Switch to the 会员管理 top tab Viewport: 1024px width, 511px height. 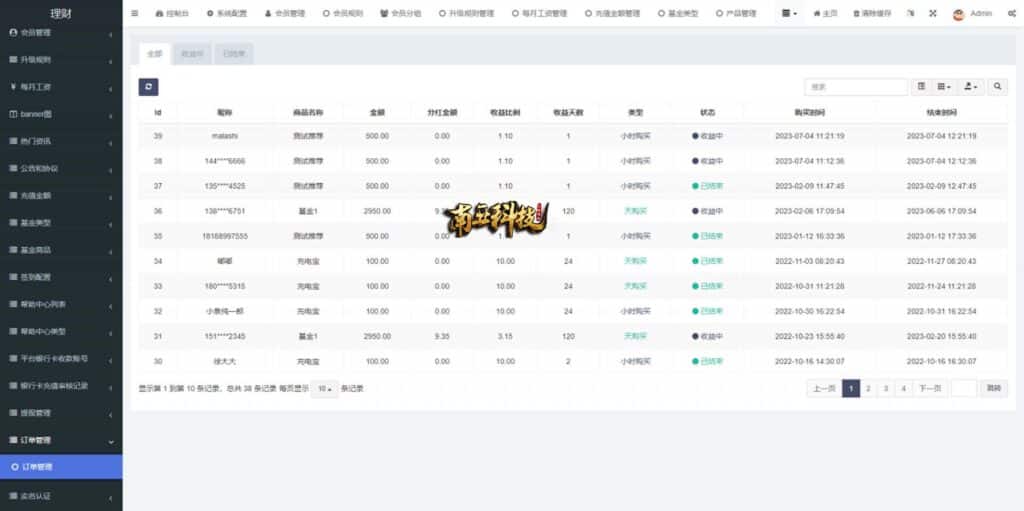point(285,13)
